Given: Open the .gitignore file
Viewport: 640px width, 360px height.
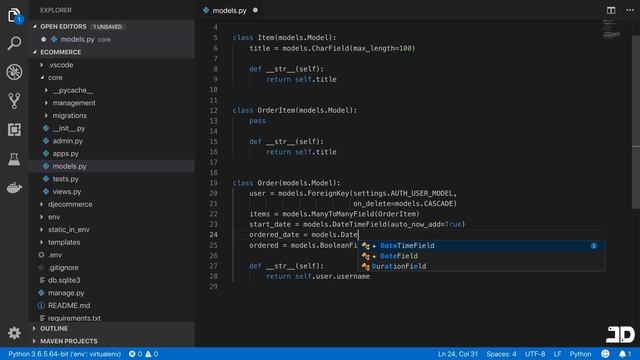Looking at the screenshot, I should 111,267.
